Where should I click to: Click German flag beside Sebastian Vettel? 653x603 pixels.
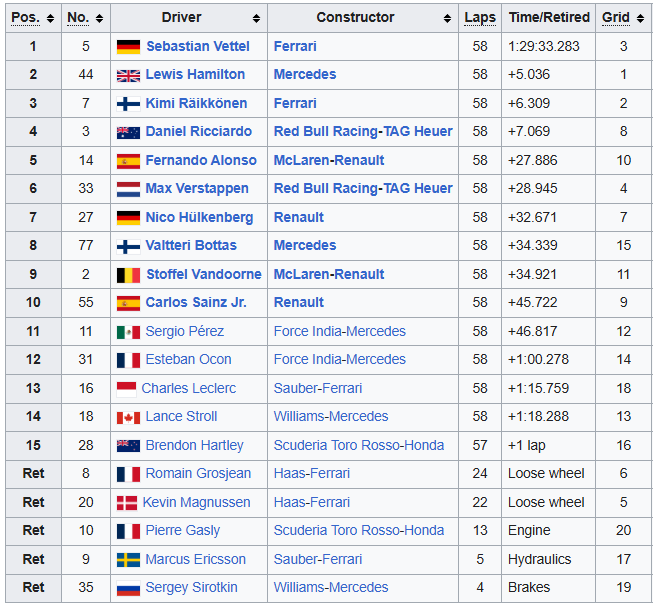click(128, 47)
